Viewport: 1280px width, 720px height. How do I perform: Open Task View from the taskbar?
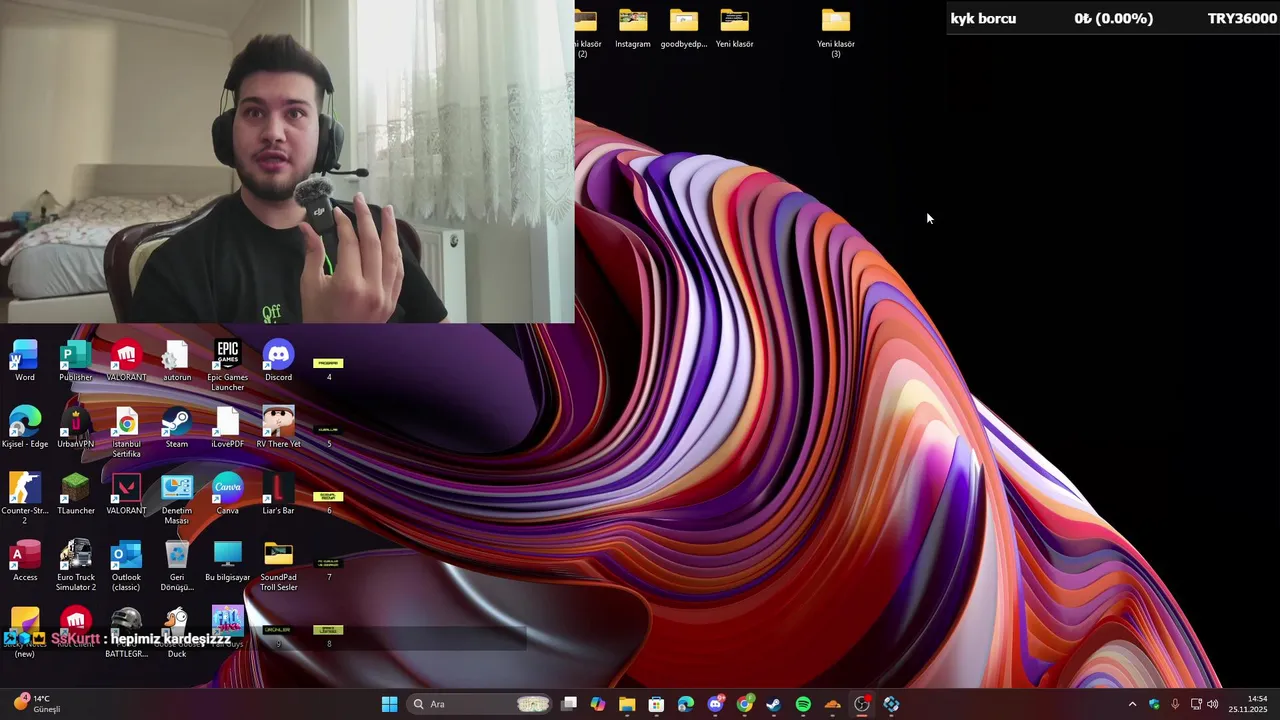click(569, 704)
